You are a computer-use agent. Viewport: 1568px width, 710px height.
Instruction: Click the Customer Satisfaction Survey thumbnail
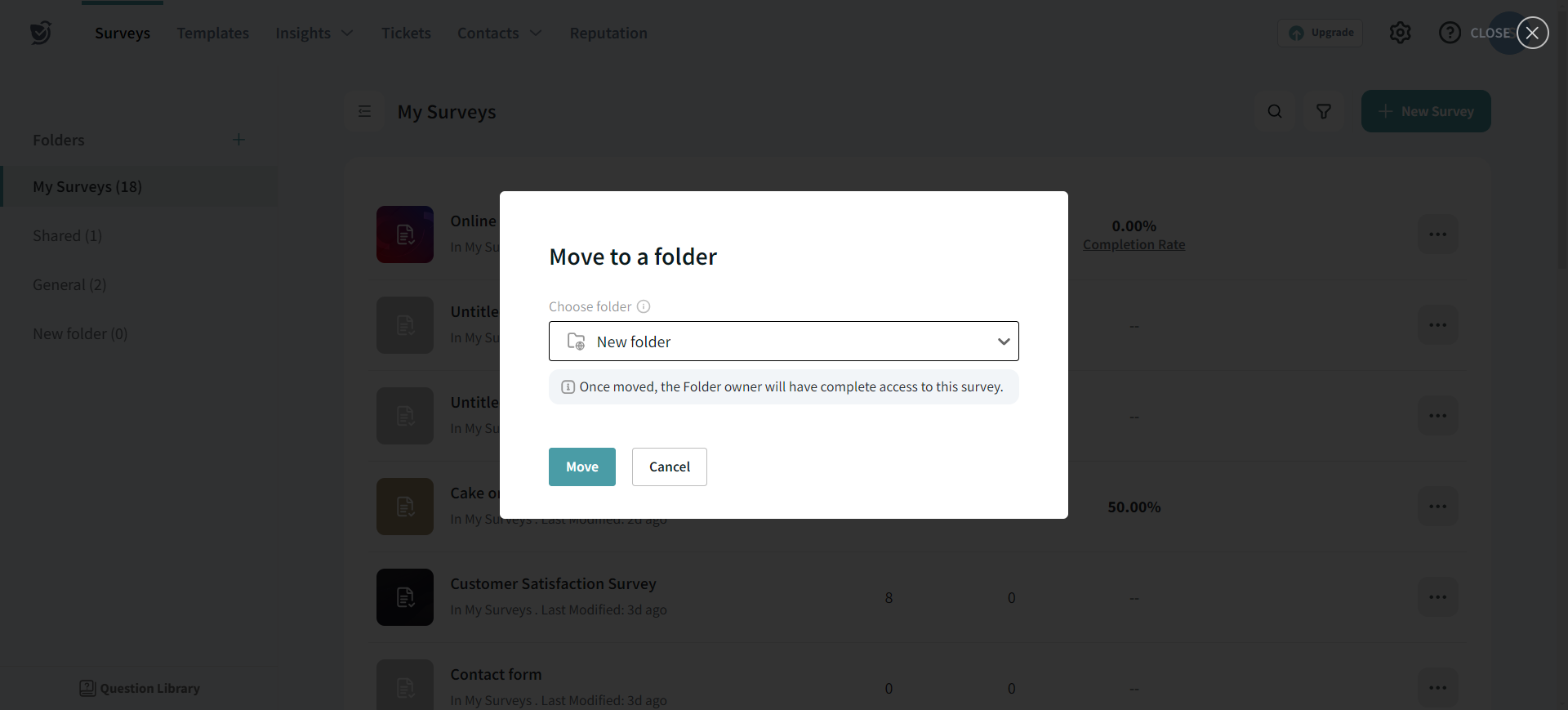point(405,597)
